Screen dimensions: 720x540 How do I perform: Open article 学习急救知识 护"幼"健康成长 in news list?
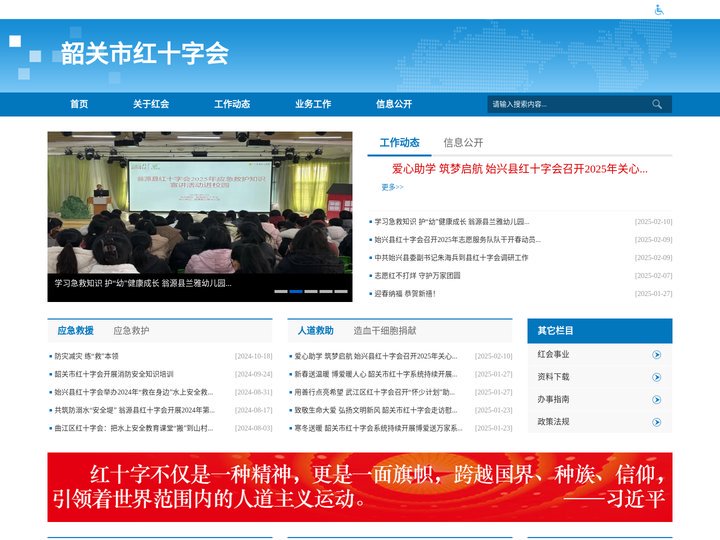coord(452,222)
